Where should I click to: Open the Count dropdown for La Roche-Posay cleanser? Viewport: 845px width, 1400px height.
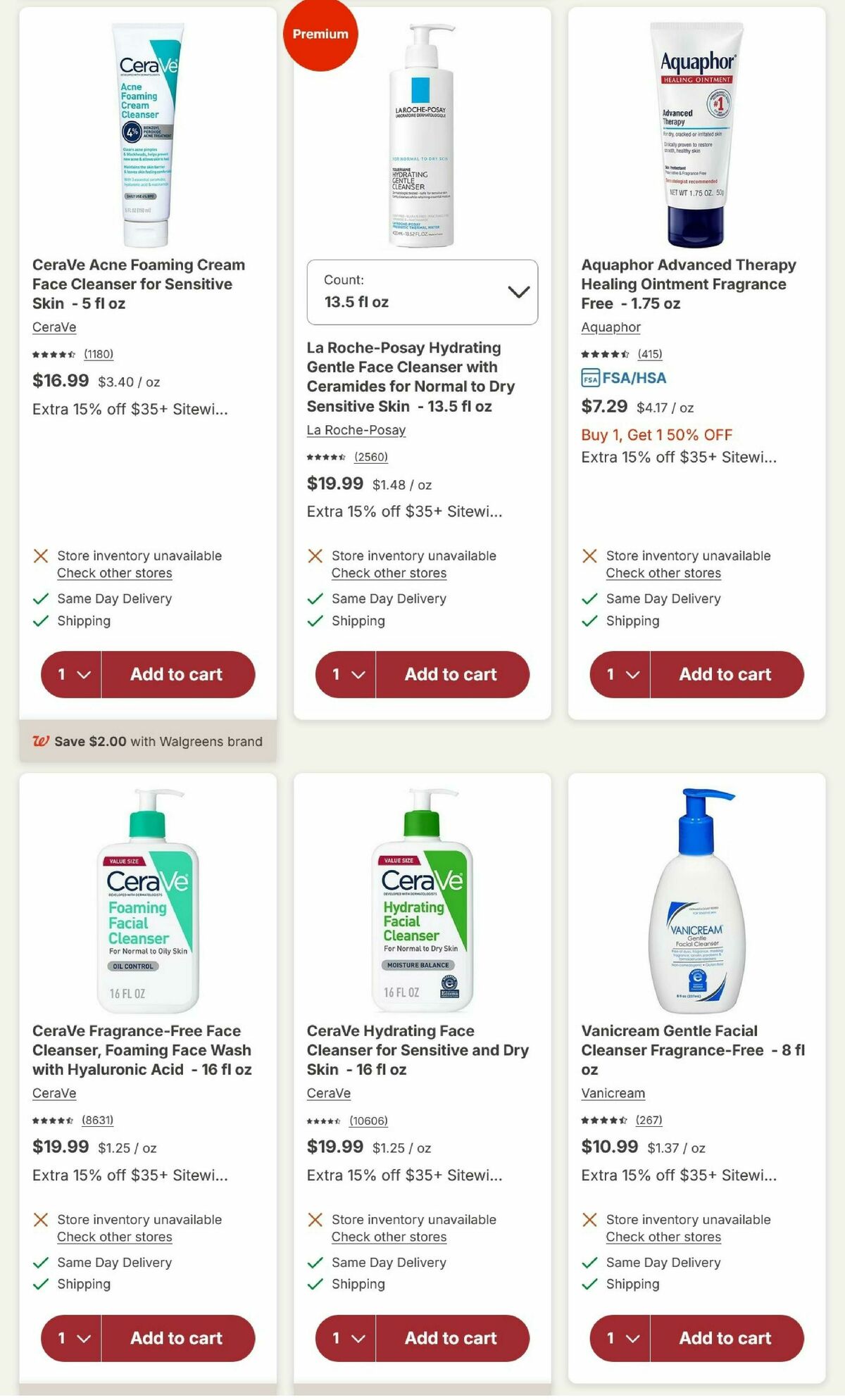(x=422, y=292)
